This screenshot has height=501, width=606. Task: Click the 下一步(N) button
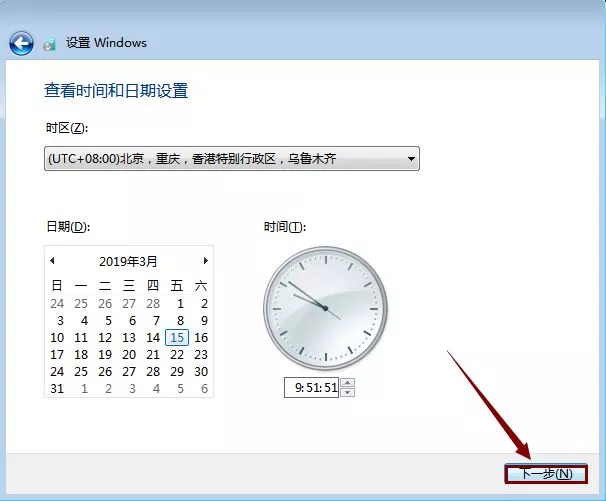pos(546,474)
